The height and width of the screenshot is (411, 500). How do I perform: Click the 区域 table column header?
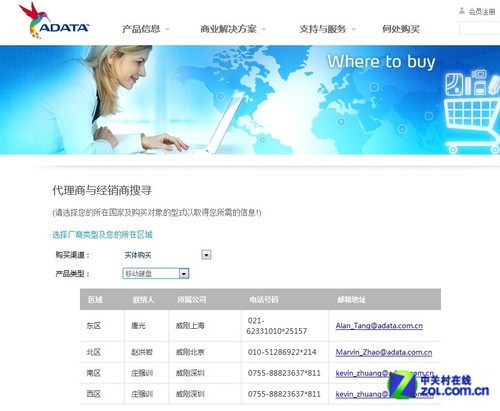95,300
